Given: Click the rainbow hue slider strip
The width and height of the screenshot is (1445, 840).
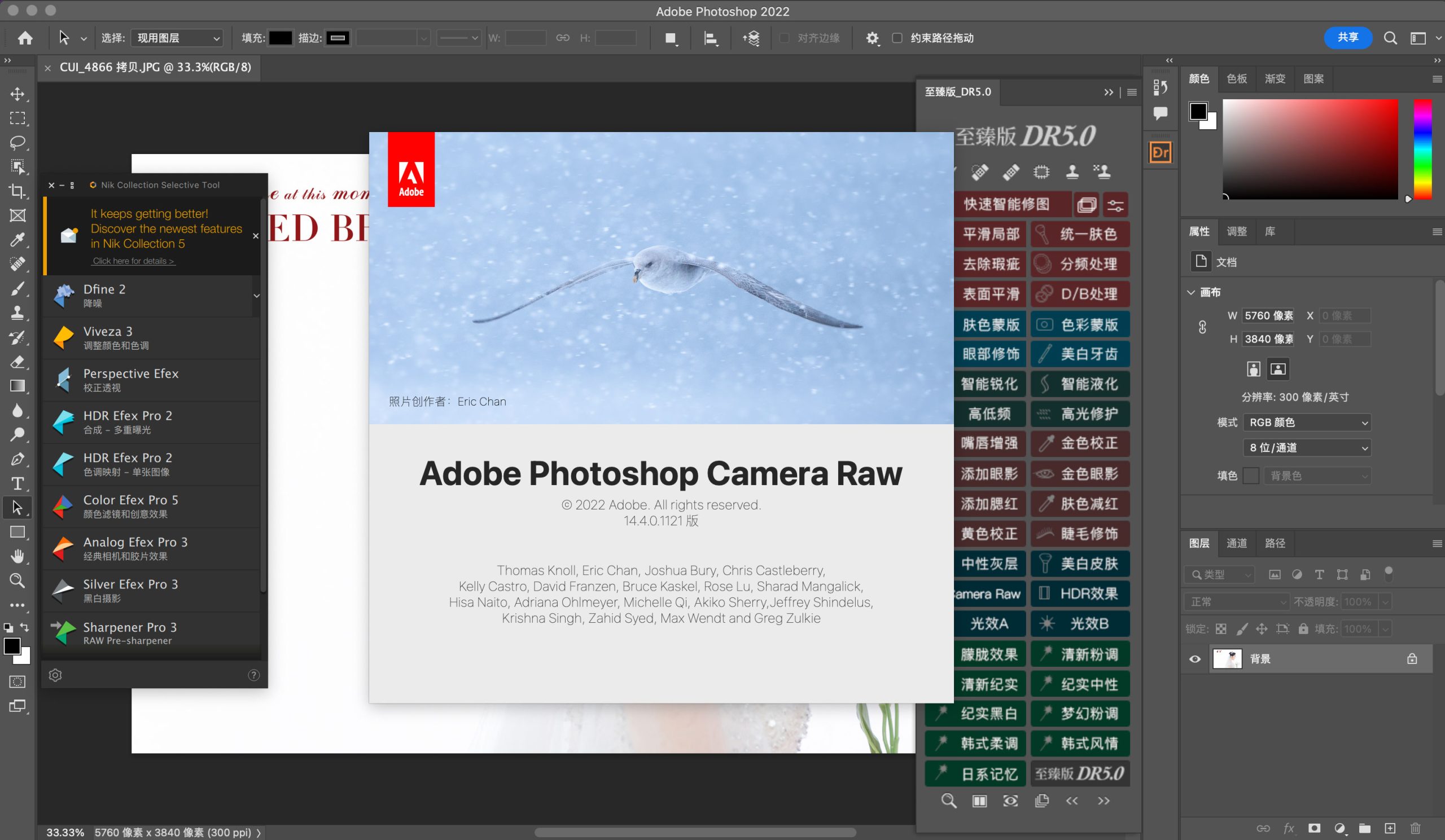Looking at the screenshot, I should click(1422, 149).
